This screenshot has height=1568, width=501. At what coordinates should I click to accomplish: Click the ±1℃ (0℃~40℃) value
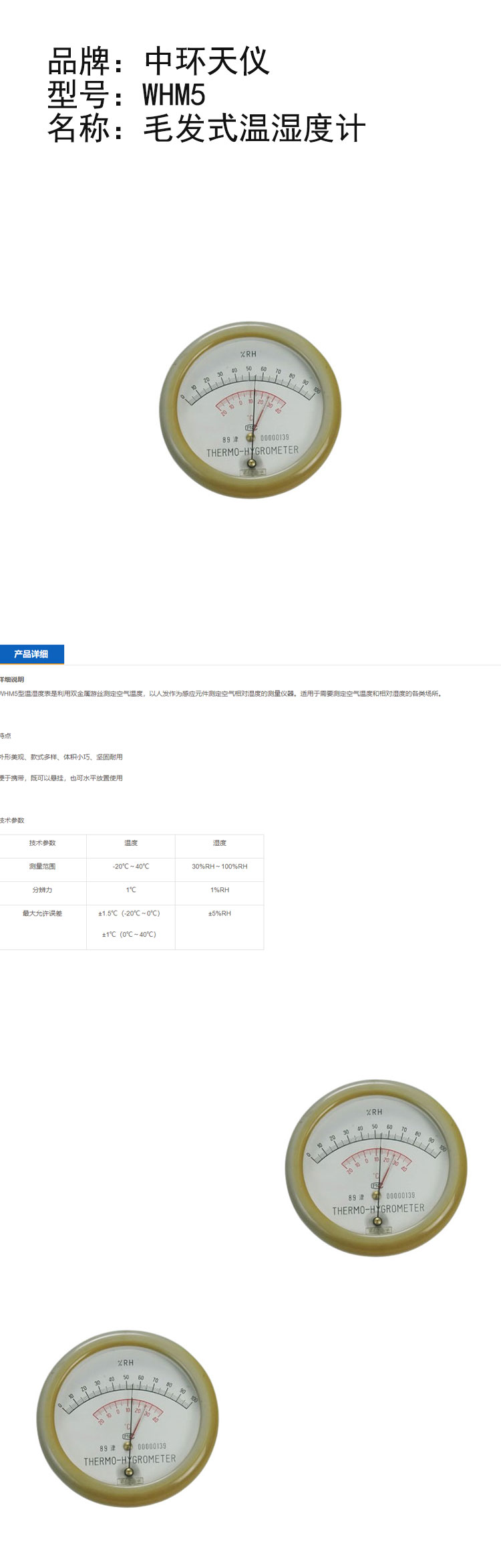pos(129,934)
